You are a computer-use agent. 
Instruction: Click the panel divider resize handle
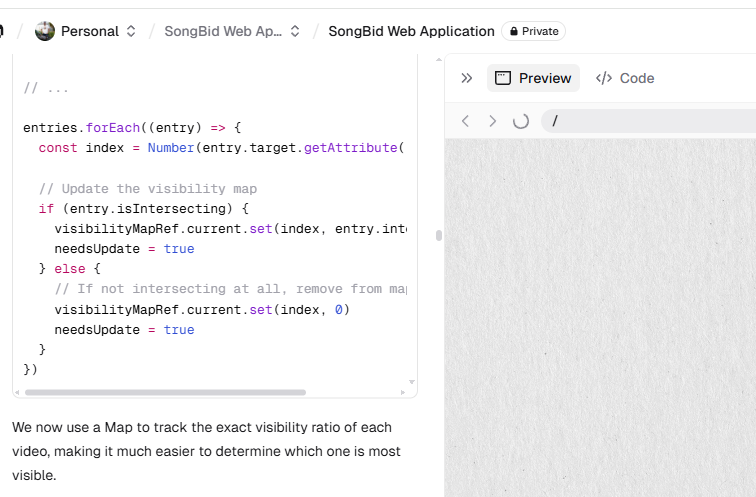click(438, 236)
